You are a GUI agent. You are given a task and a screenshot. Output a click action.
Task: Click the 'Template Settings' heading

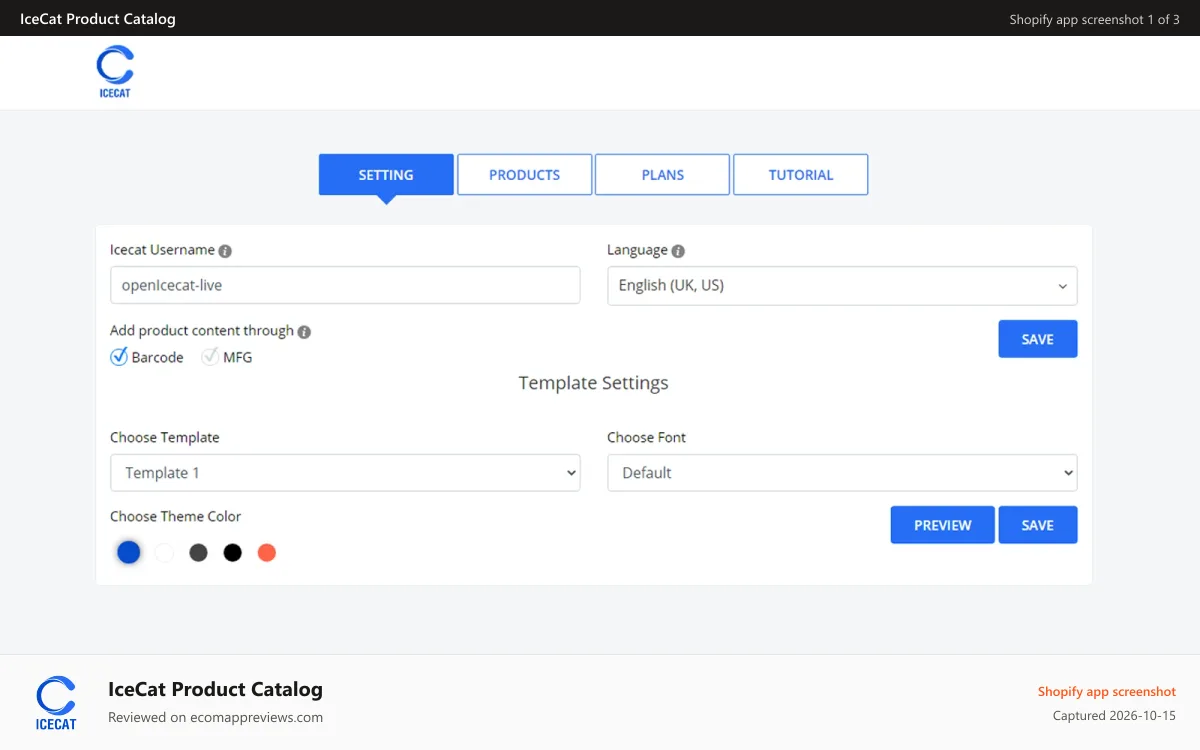(594, 383)
